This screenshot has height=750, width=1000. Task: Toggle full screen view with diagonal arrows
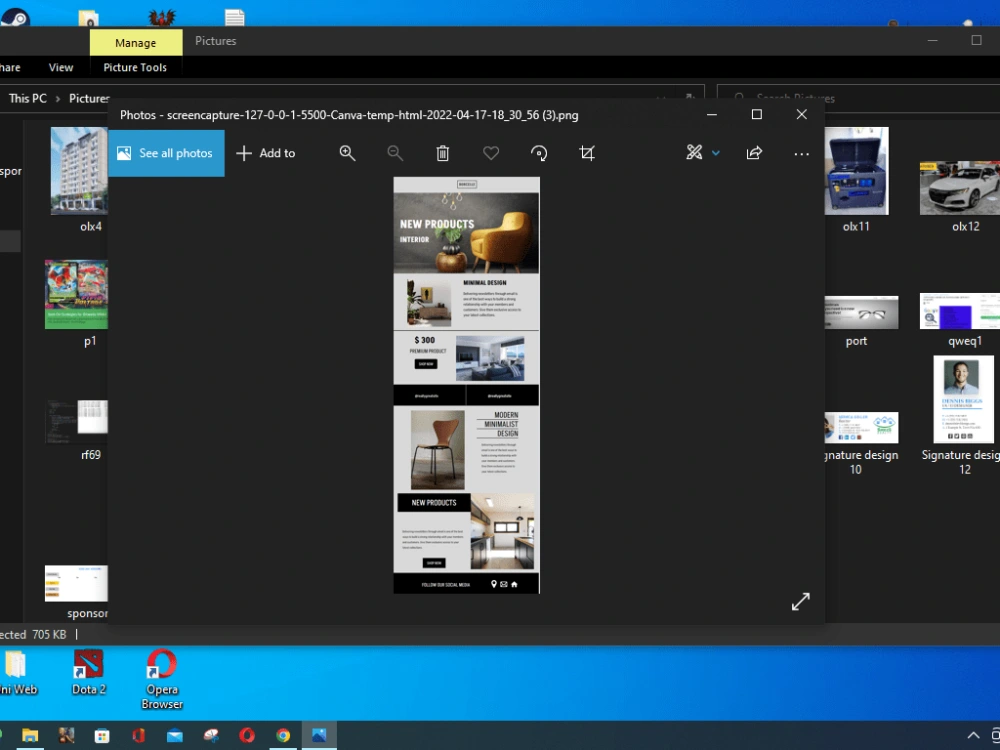click(x=800, y=601)
